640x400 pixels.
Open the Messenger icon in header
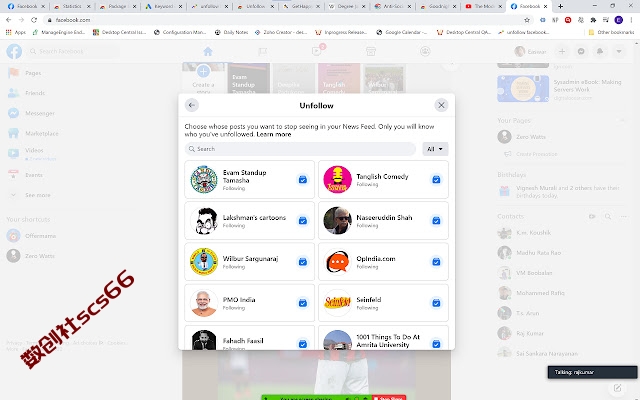581,51
